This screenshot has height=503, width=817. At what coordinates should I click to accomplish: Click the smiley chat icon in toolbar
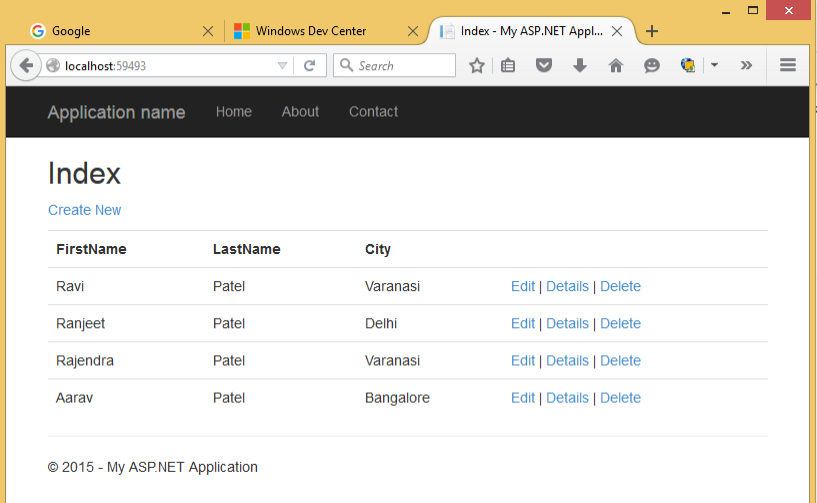(x=652, y=66)
